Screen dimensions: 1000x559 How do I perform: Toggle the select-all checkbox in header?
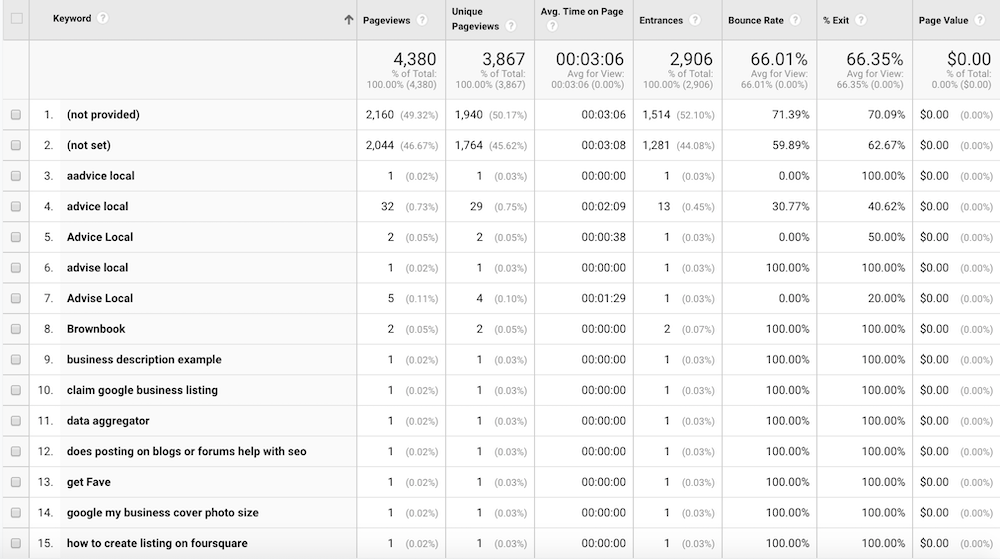click(17, 18)
